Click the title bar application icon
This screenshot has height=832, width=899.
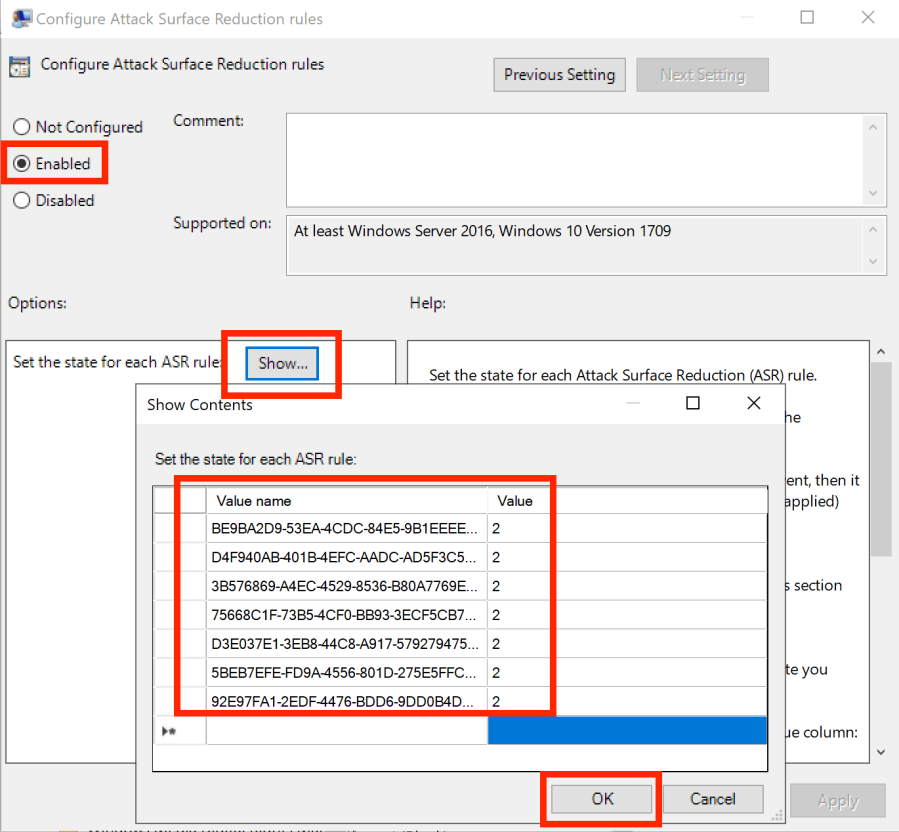[x=21, y=18]
